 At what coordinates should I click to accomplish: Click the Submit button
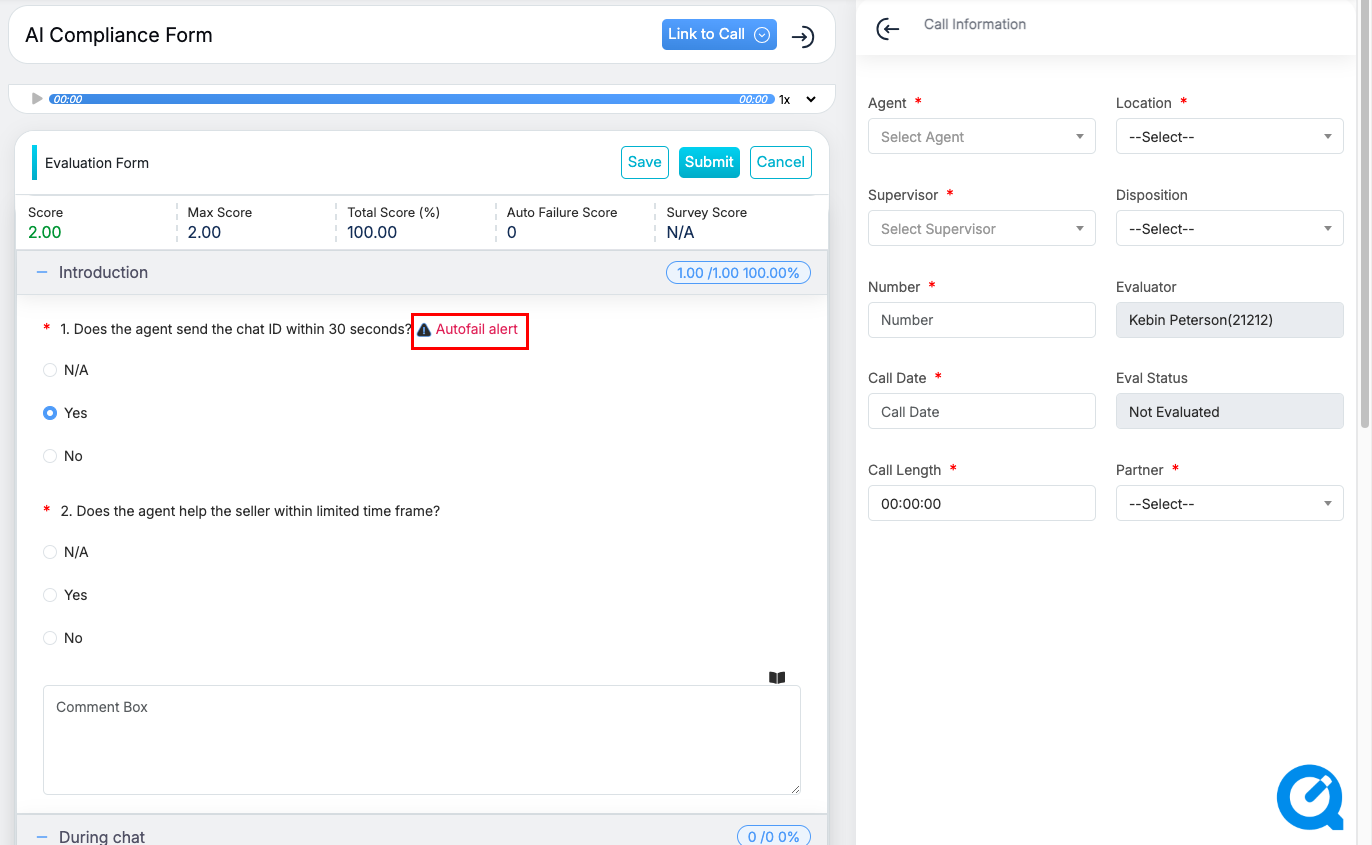click(709, 162)
